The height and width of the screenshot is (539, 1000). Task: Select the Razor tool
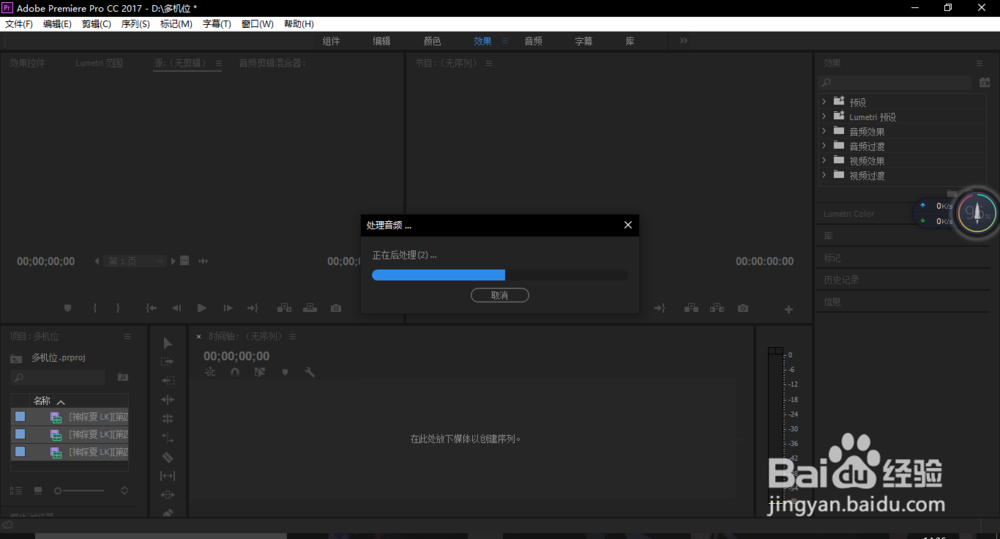coord(168,457)
